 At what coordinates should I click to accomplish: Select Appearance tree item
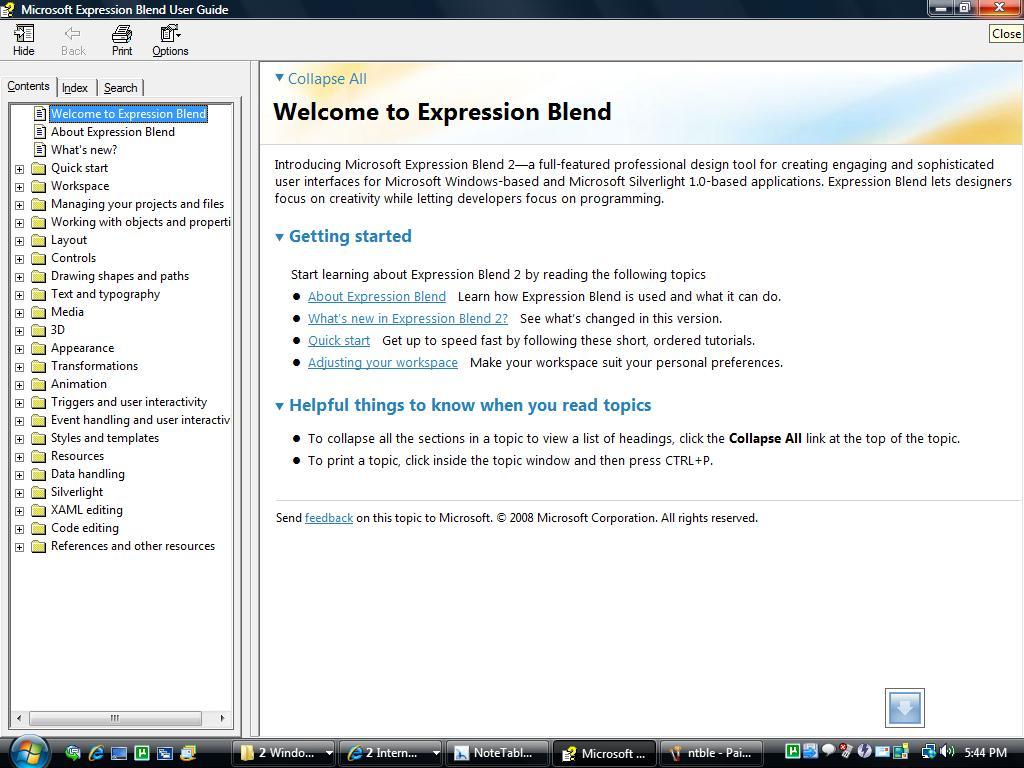pos(82,349)
